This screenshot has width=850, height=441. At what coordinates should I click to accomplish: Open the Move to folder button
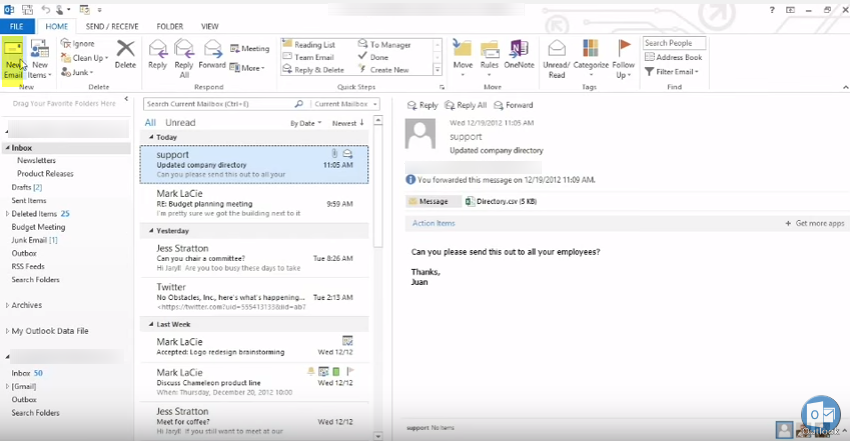click(462, 58)
